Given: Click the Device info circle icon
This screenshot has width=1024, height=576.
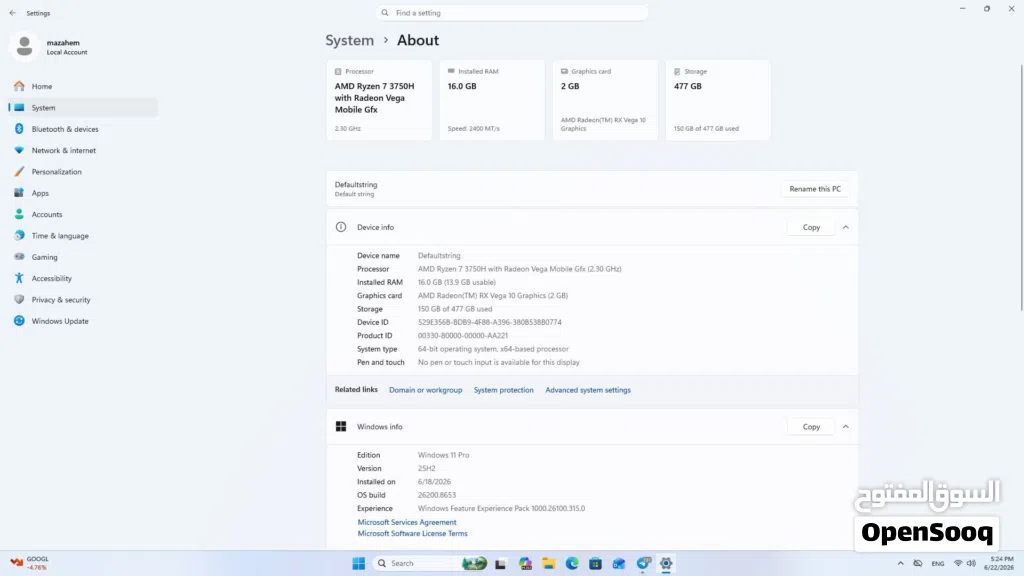Looking at the screenshot, I should tap(341, 227).
